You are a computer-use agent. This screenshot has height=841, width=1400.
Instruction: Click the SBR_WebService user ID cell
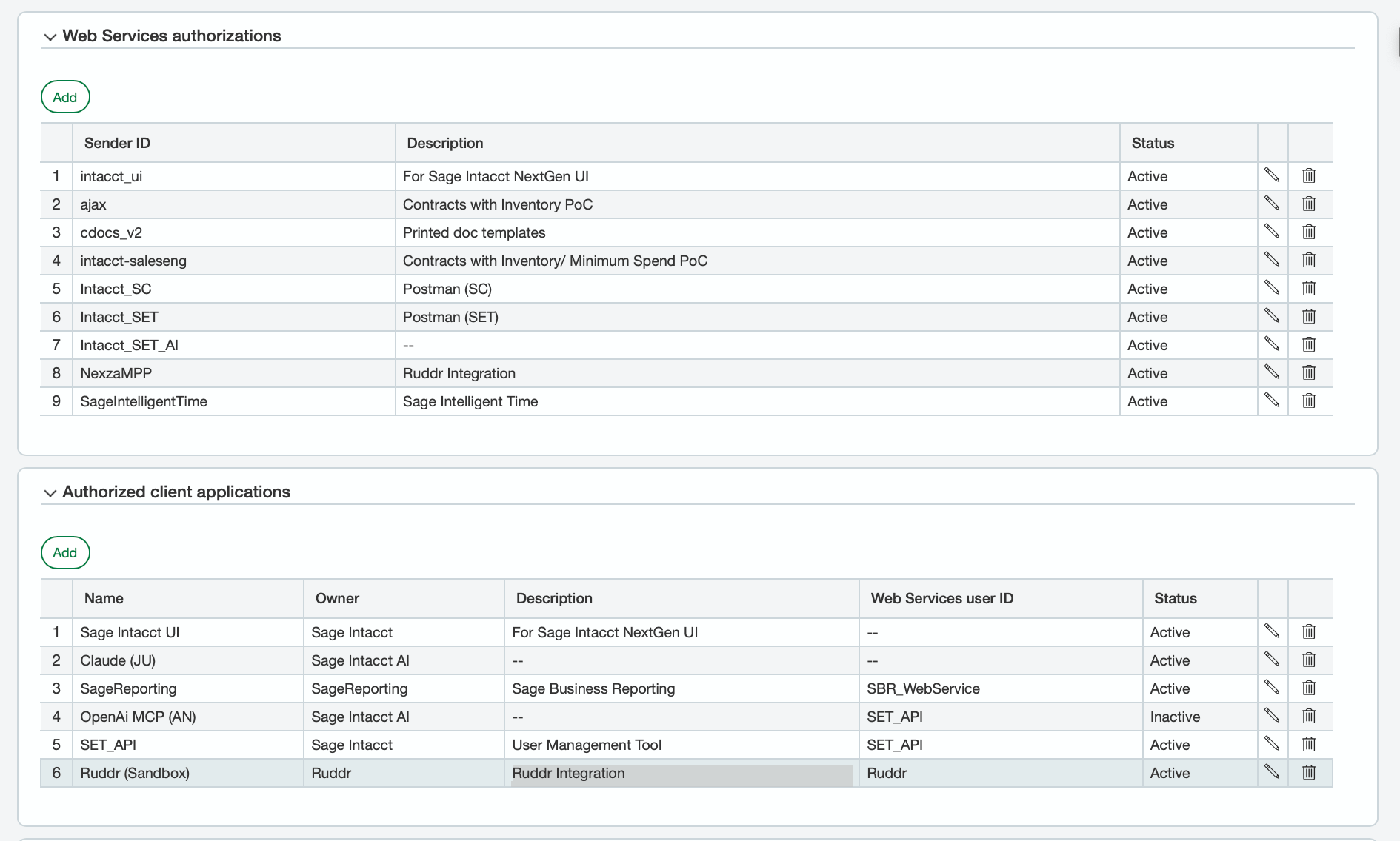(1001, 688)
